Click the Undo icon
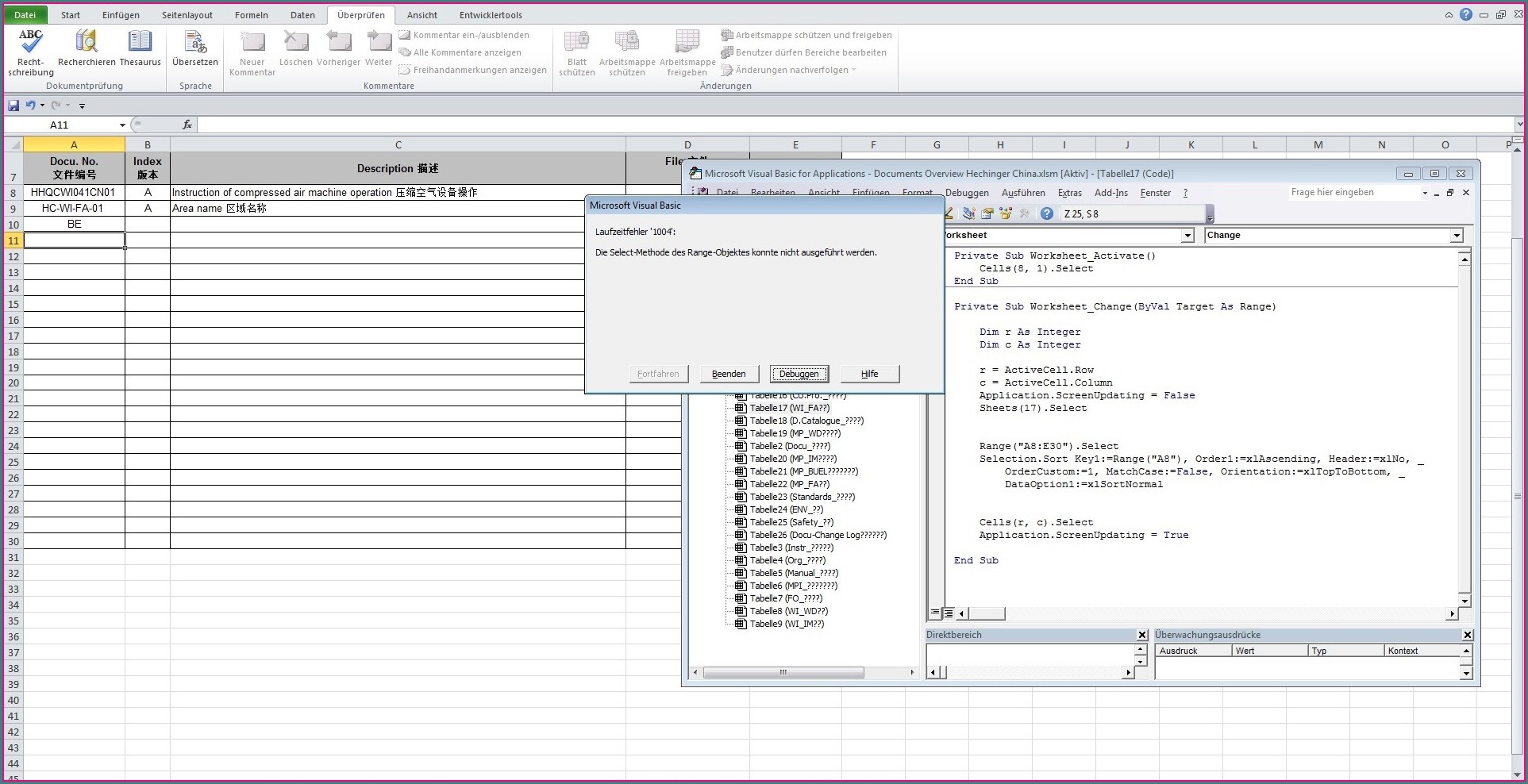This screenshot has height=784, width=1528. click(30, 105)
